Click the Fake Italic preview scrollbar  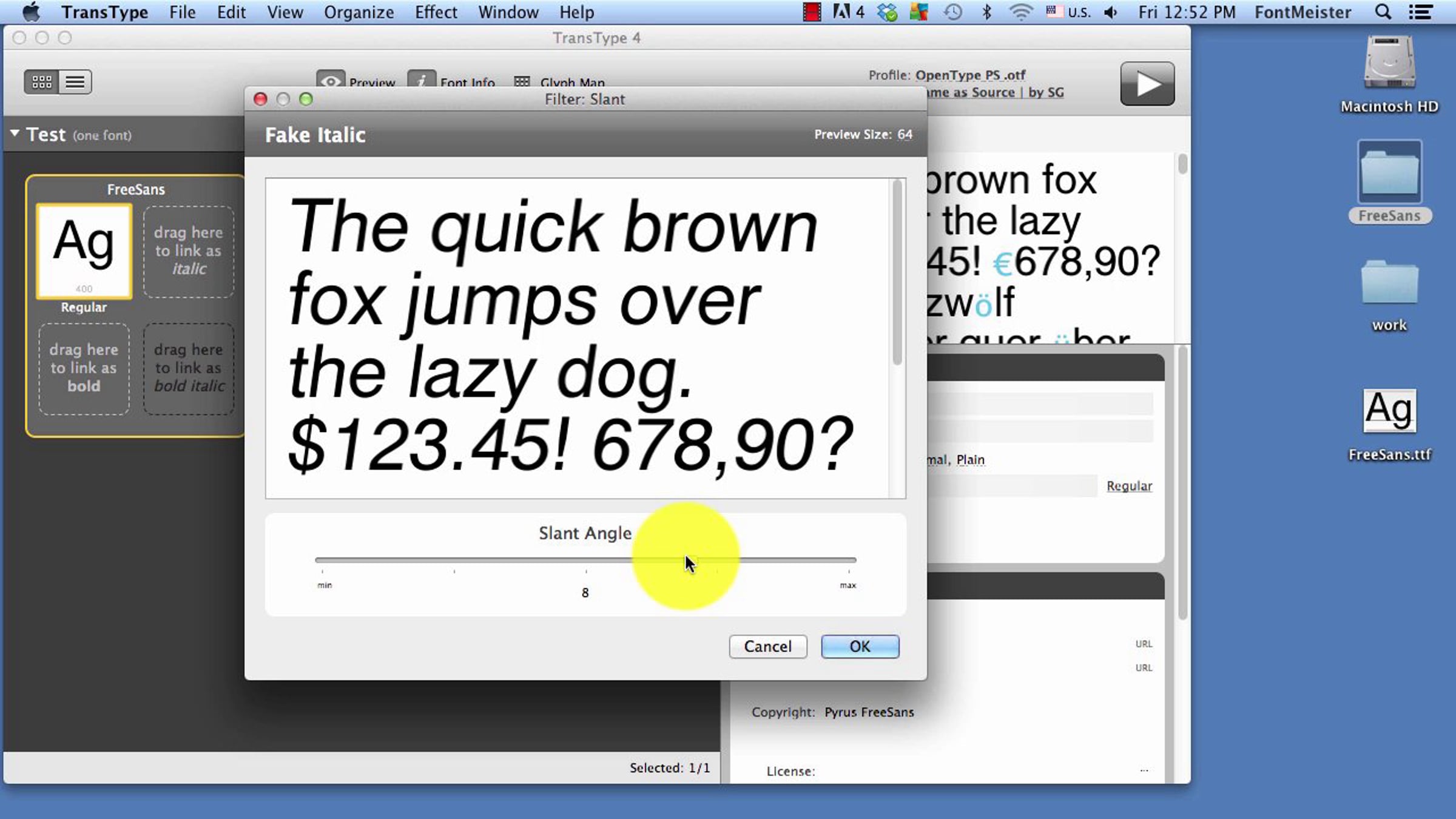(897, 273)
